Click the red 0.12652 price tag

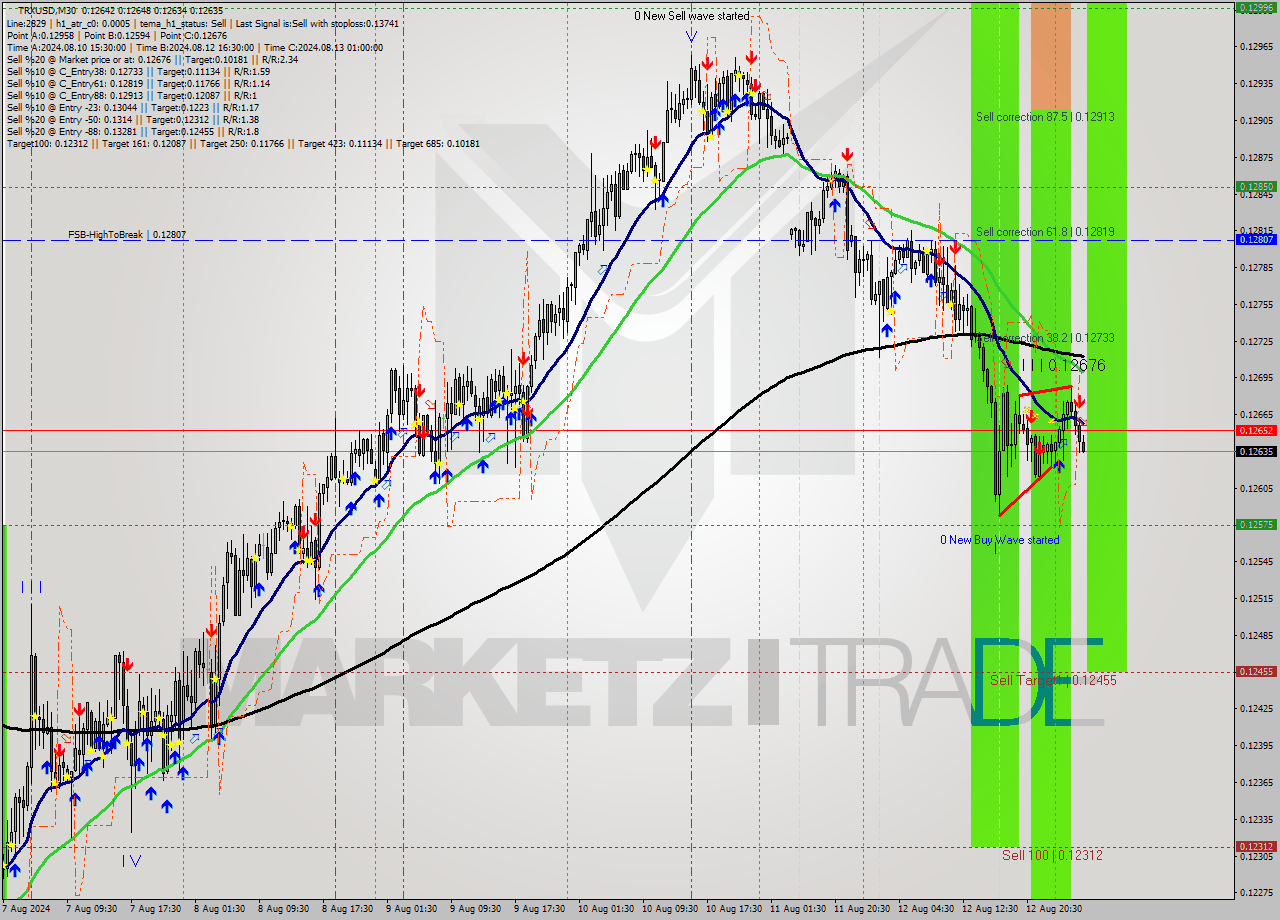(x=1256, y=430)
